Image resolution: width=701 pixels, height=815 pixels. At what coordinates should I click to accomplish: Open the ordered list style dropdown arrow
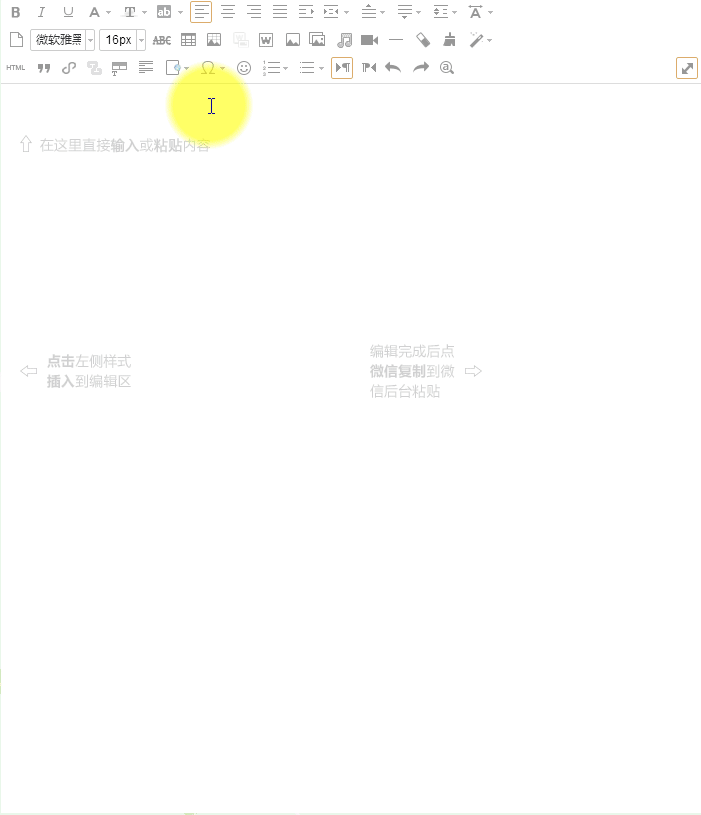click(285, 68)
